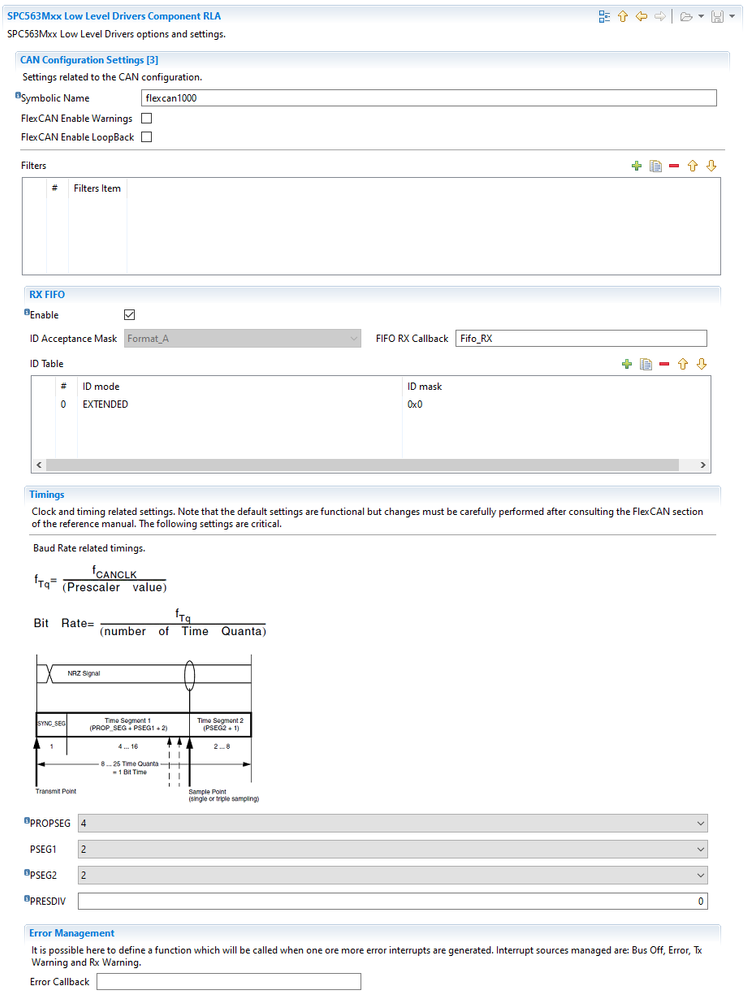Click the SPC563Mxx Low Level Drivers Component RLA title
The height and width of the screenshot is (999, 747).
coord(114,16)
